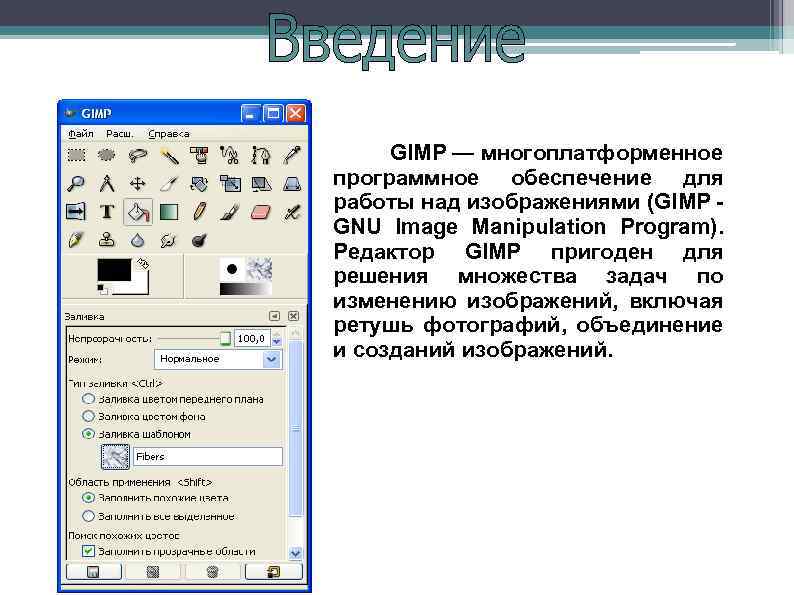This screenshot has width=794, height=595.
Task: Select the Move tool
Action: click(138, 183)
